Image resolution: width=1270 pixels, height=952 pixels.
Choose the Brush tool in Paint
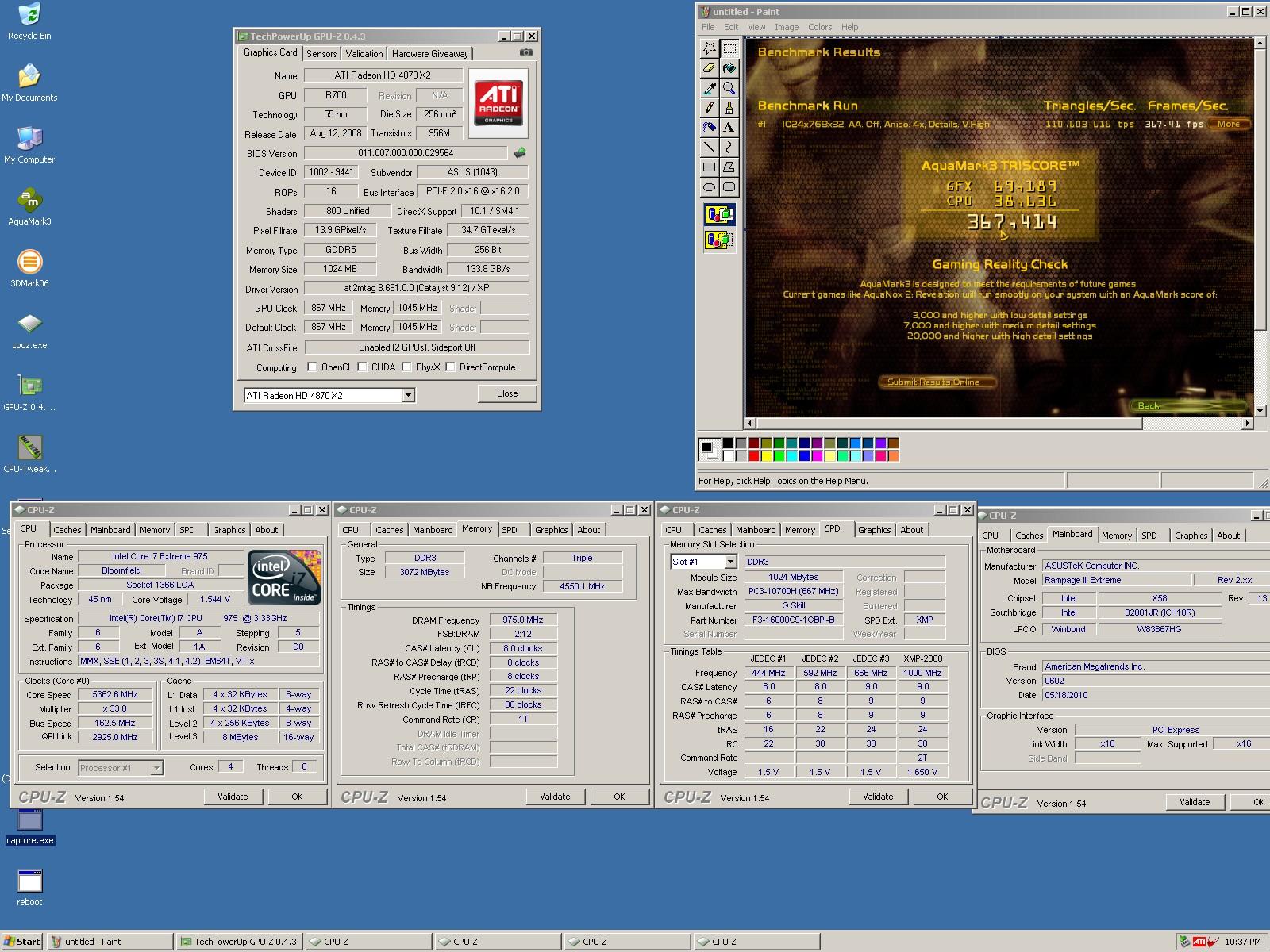pyautogui.click(x=729, y=108)
